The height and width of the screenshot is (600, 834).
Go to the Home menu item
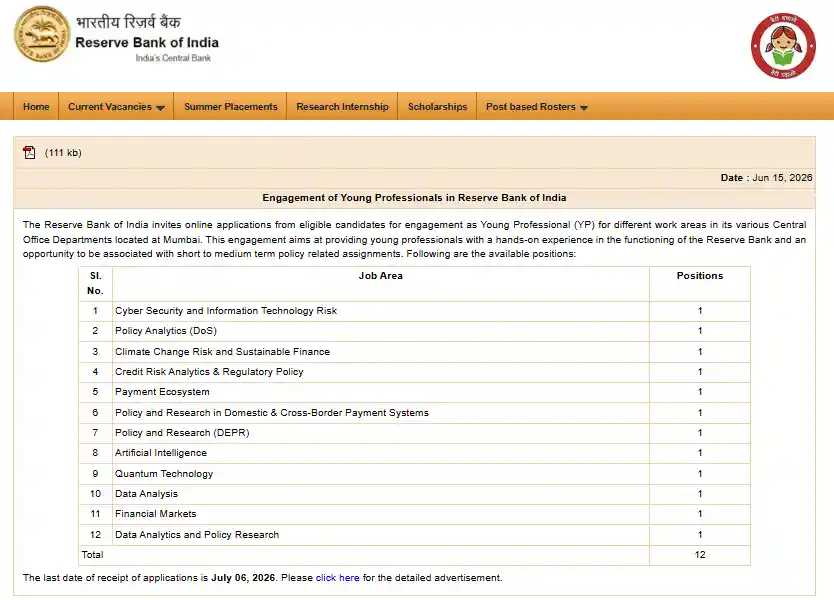(36, 106)
